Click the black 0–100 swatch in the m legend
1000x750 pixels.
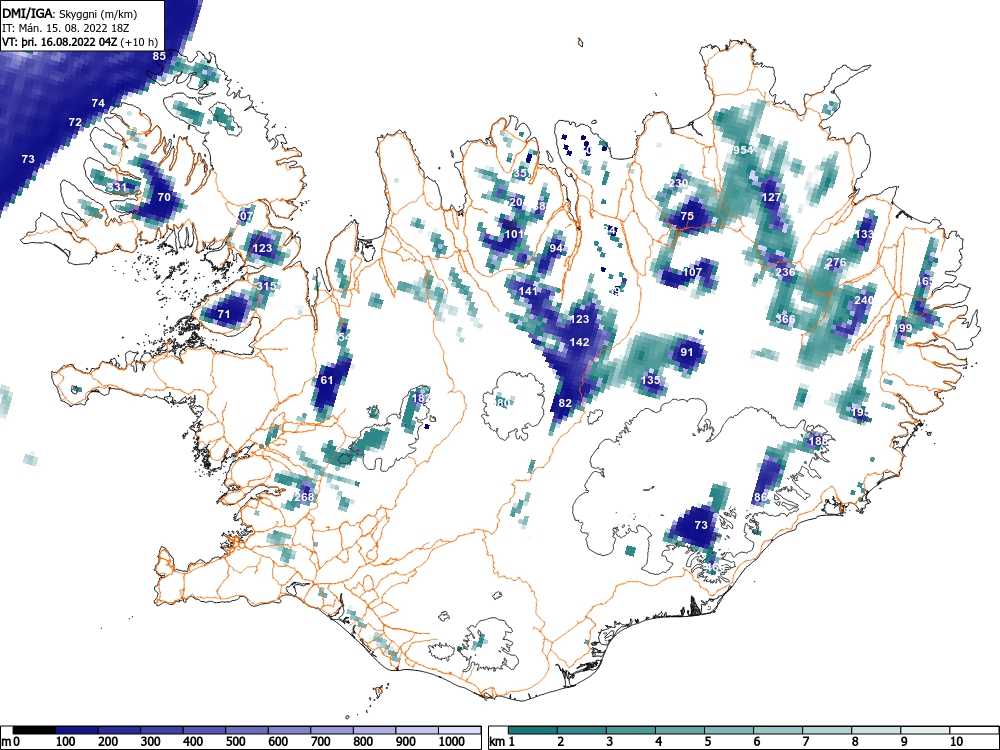pyautogui.click(x=34, y=730)
